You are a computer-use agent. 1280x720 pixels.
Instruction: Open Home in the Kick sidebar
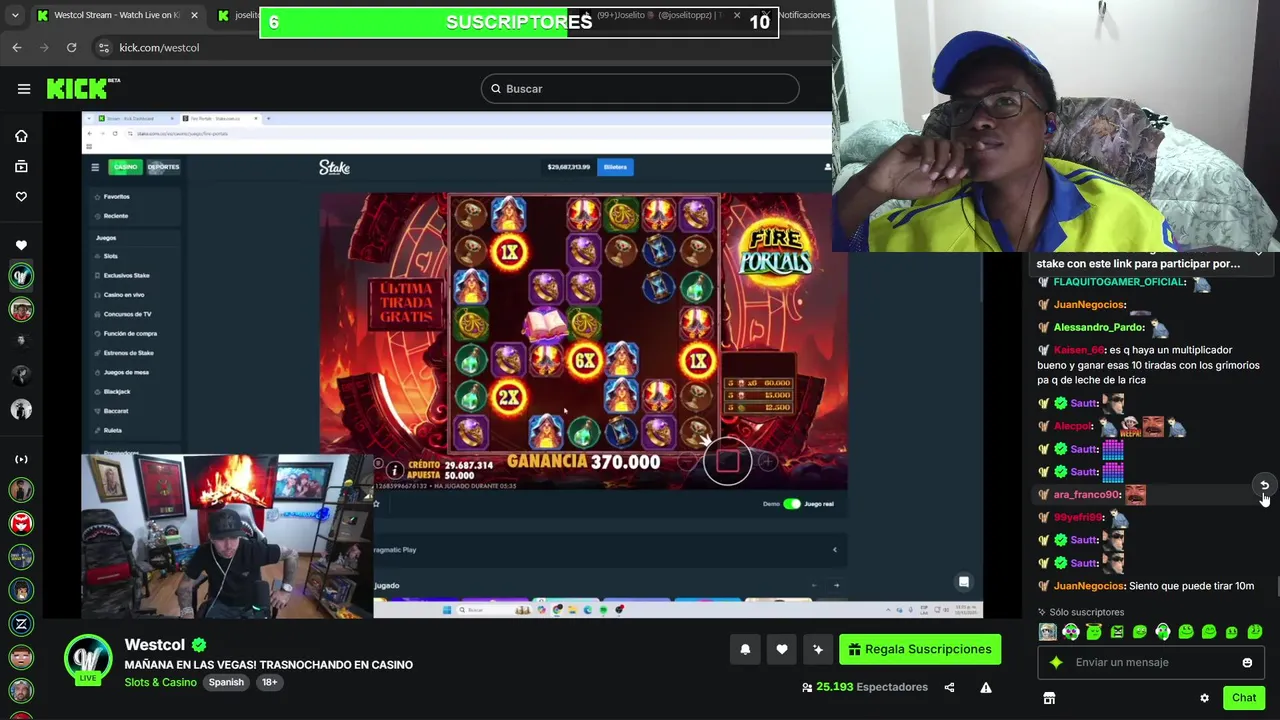(x=21, y=136)
